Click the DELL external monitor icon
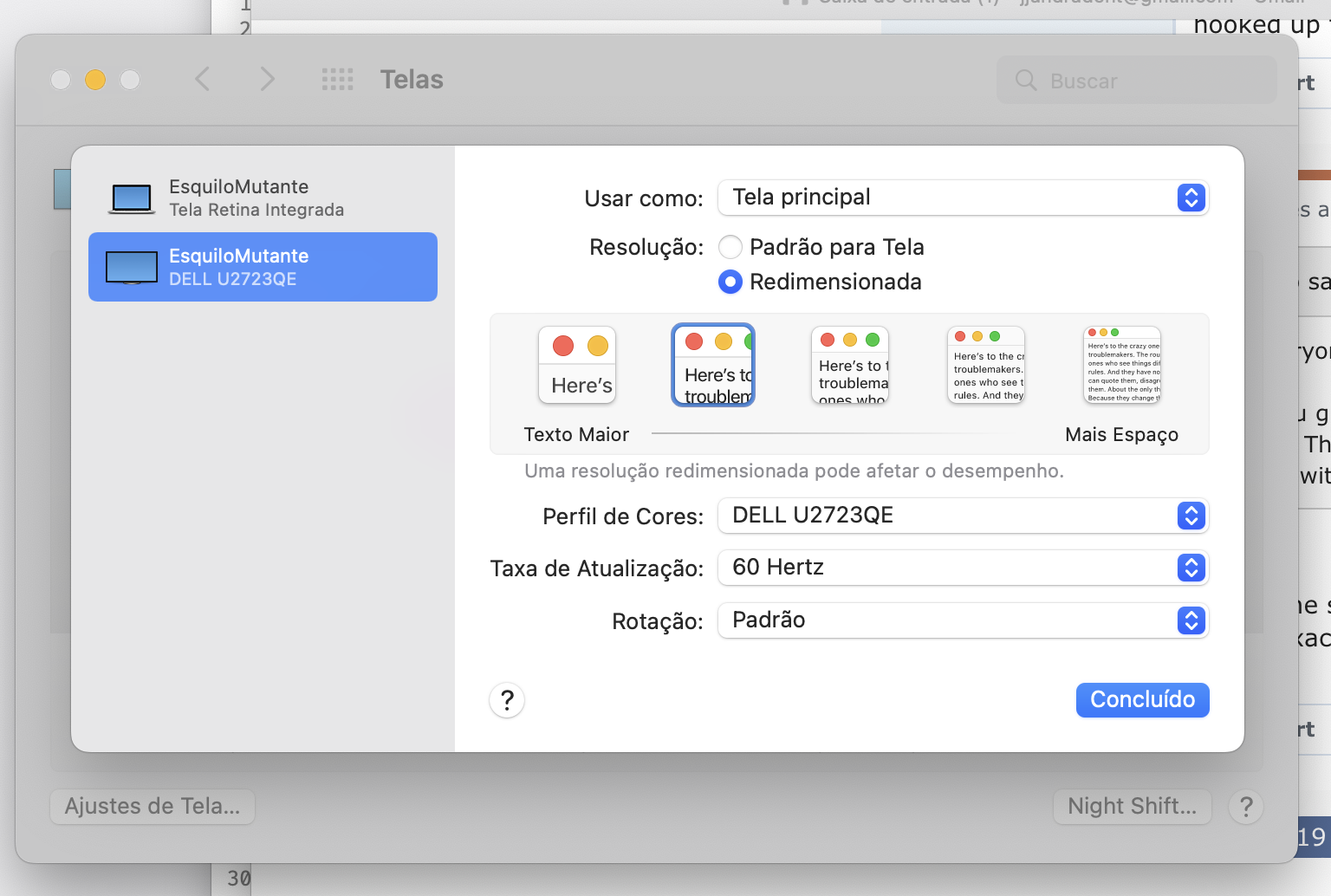The image size is (1331, 896). pyautogui.click(x=132, y=267)
